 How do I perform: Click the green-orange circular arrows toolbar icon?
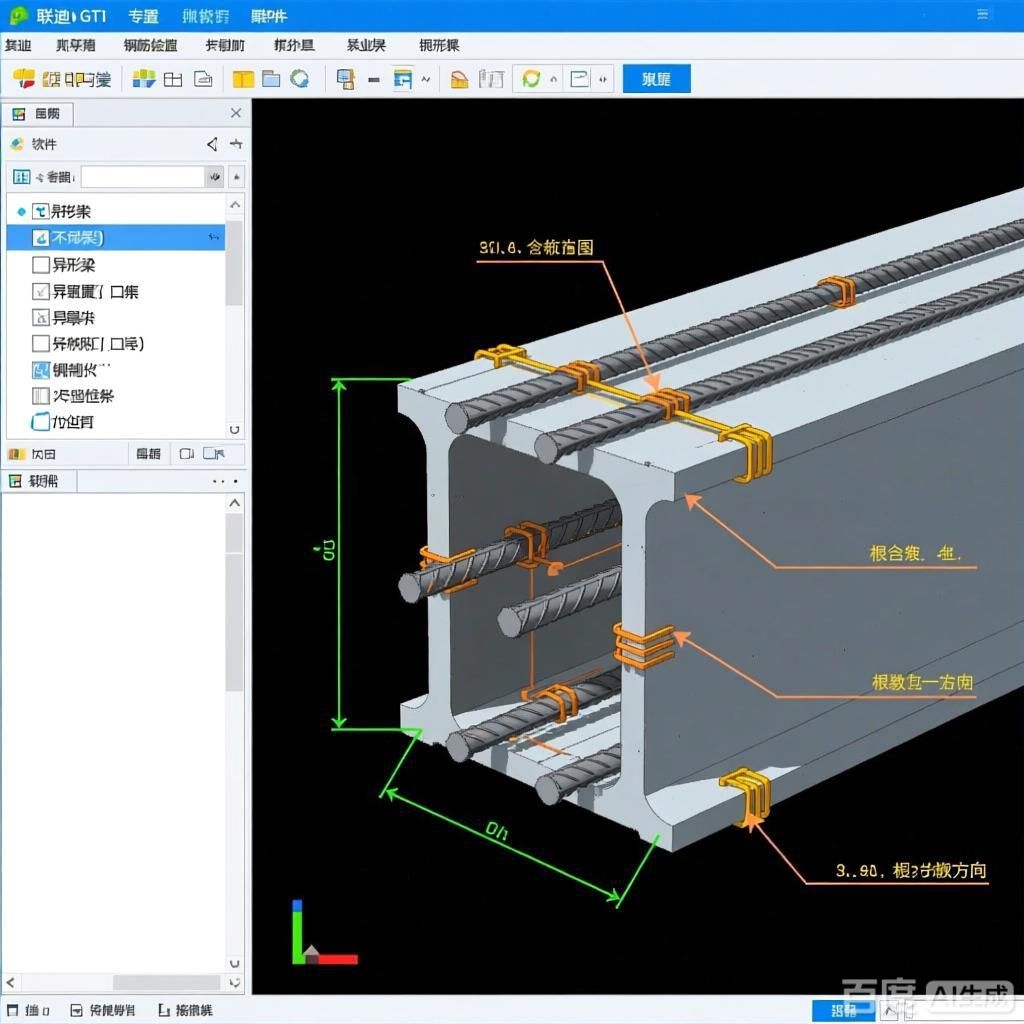pyautogui.click(x=531, y=79)
